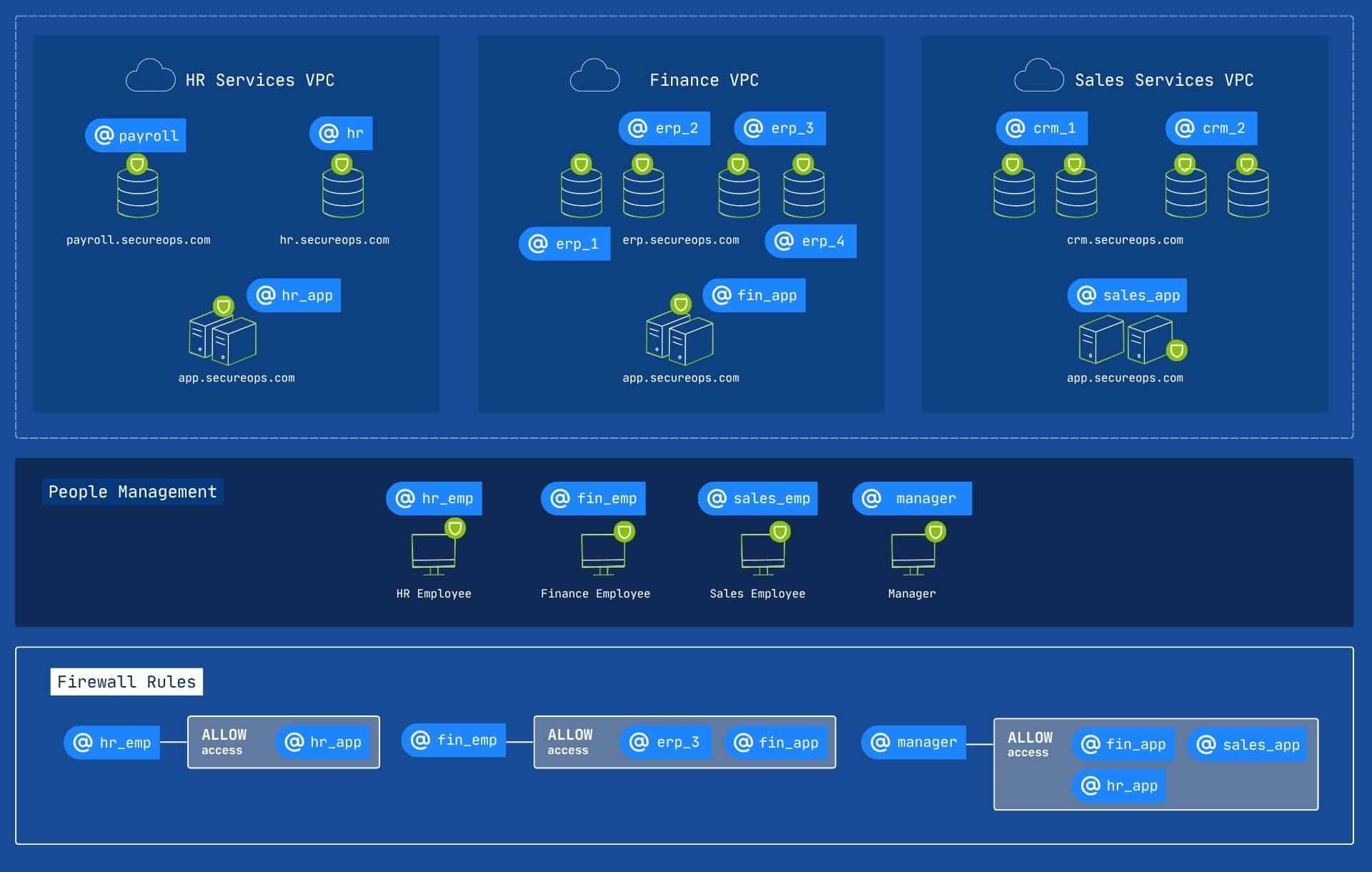Image resolution: width=1372 pixels, height=872 pixels.
Task: Click the crm.secureops.com label
Action: tap(1125, 240)
